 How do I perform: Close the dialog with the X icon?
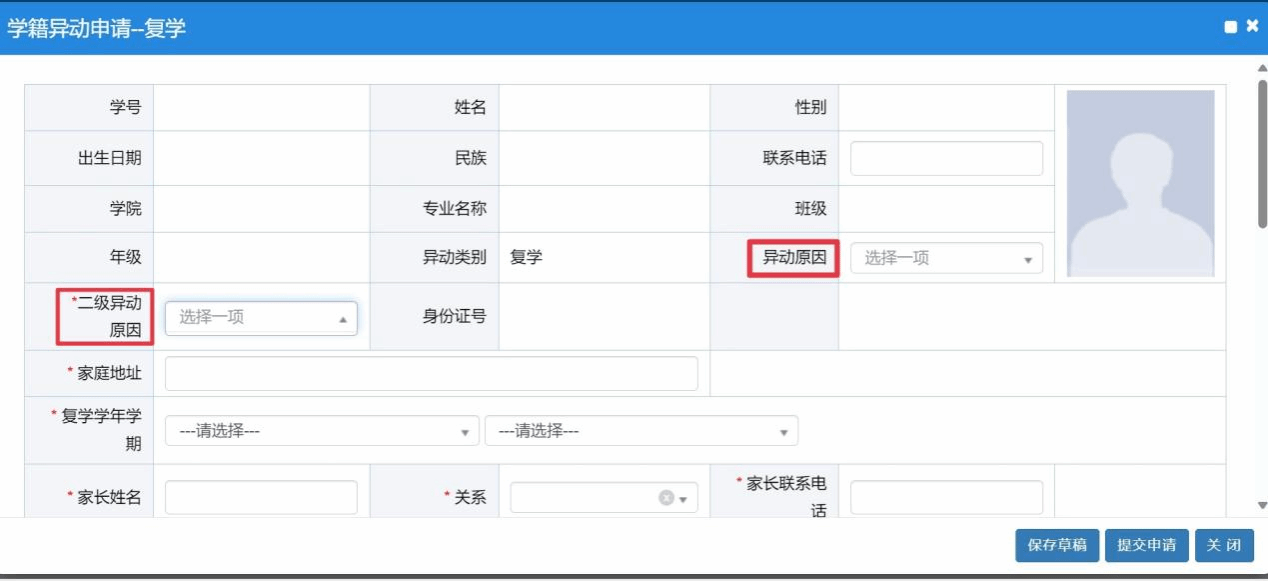coord(1252,27)
